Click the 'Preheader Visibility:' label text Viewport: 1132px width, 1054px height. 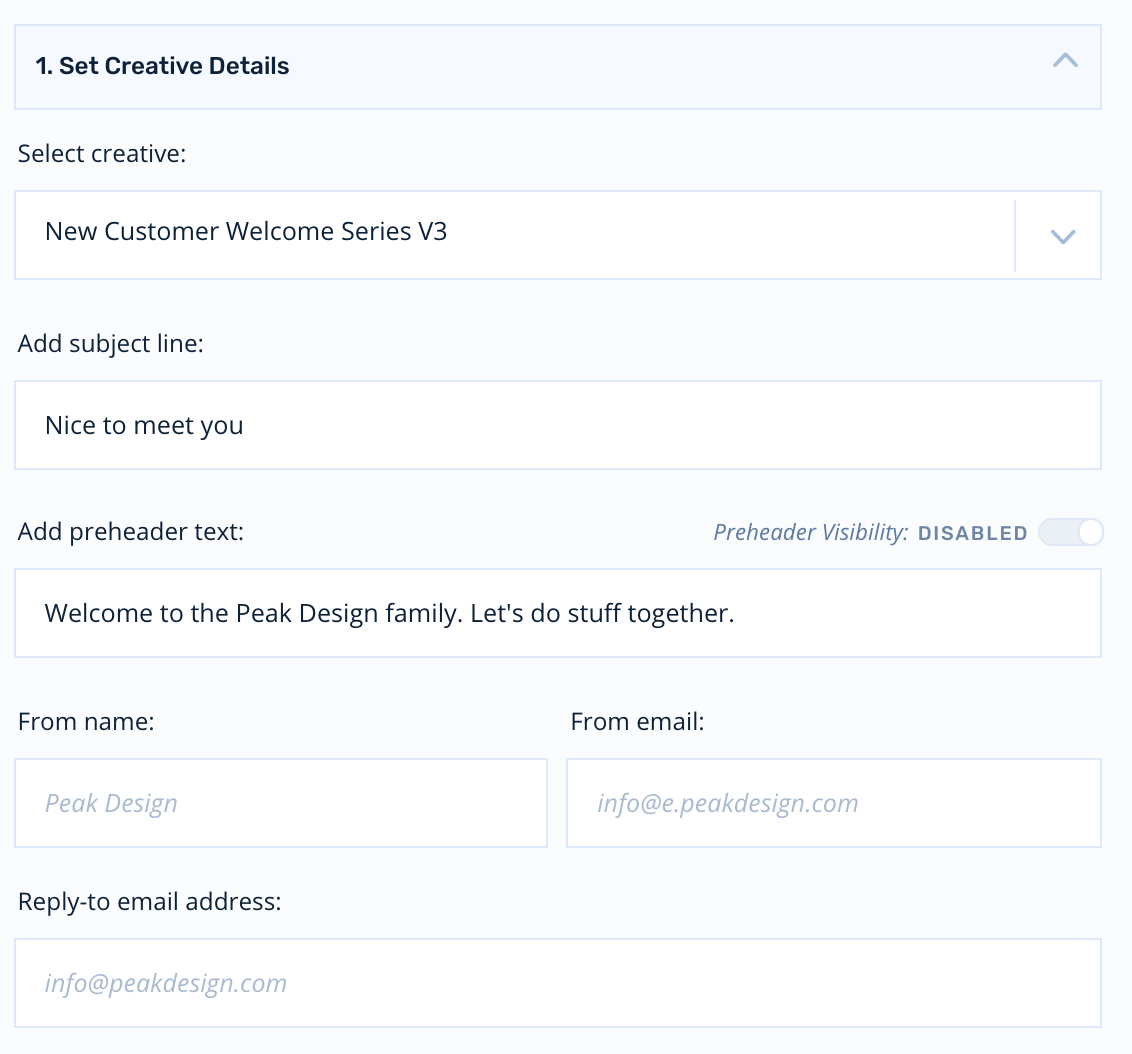coord(811,533)
